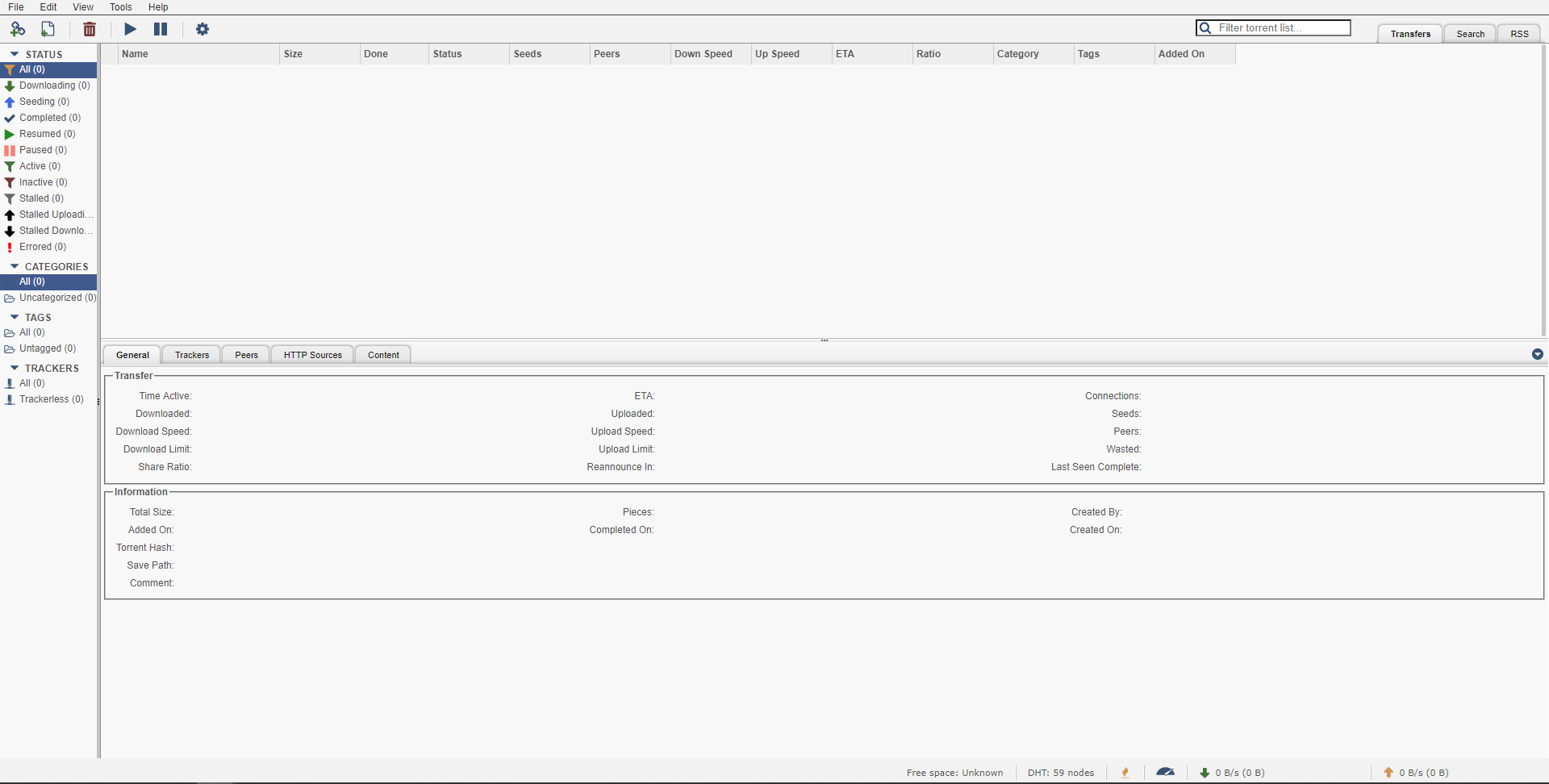Open the Edit menu
The image size is (1549, 784).
(x=48, y=7)
